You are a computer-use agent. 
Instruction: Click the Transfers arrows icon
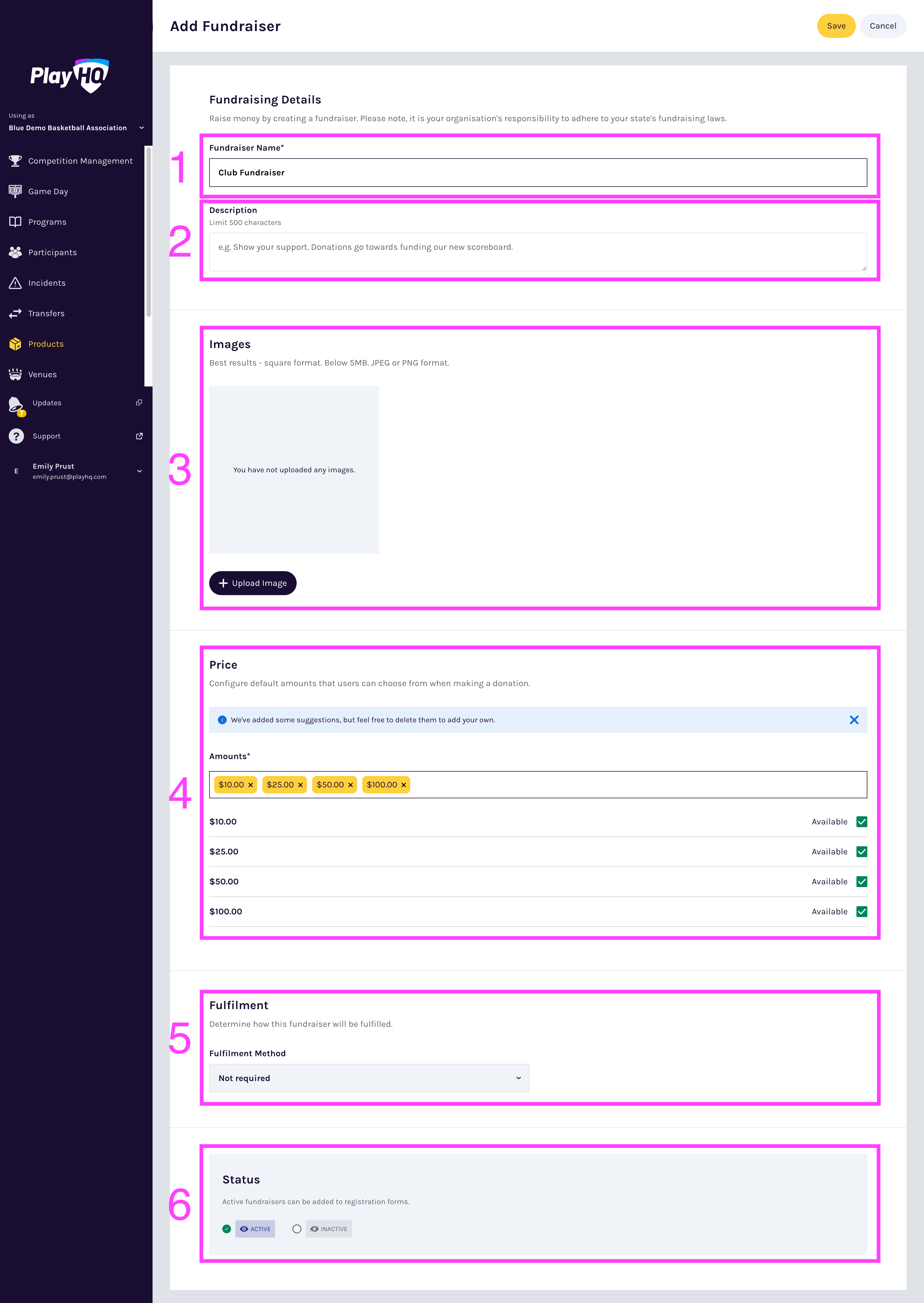click(15, 313)
